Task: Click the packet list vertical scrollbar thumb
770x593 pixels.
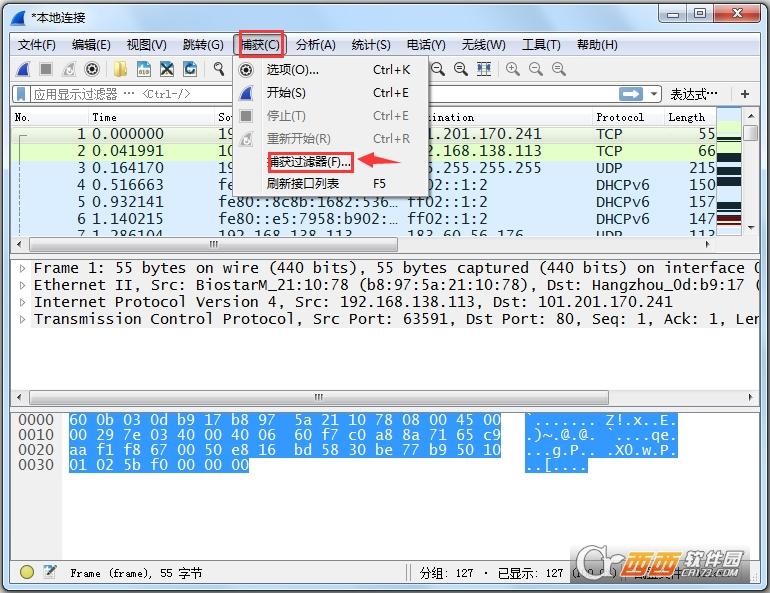Action: click(x=750, y=133)
